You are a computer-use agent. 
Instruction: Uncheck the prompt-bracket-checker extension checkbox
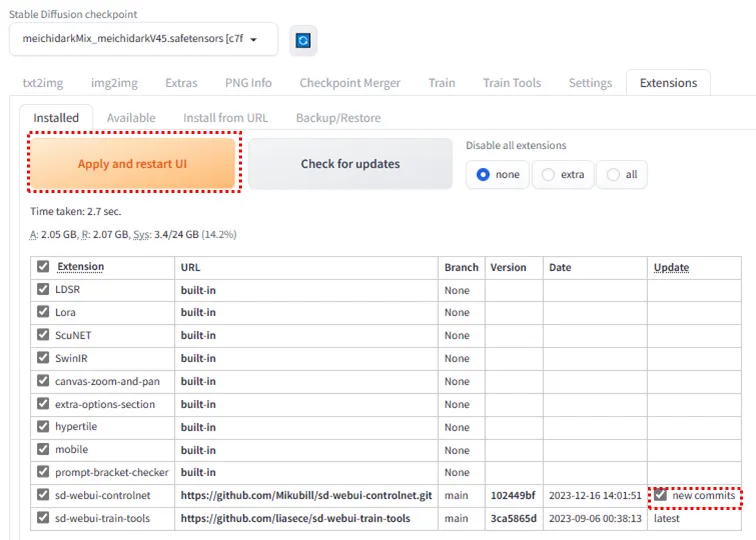point(43,472)
